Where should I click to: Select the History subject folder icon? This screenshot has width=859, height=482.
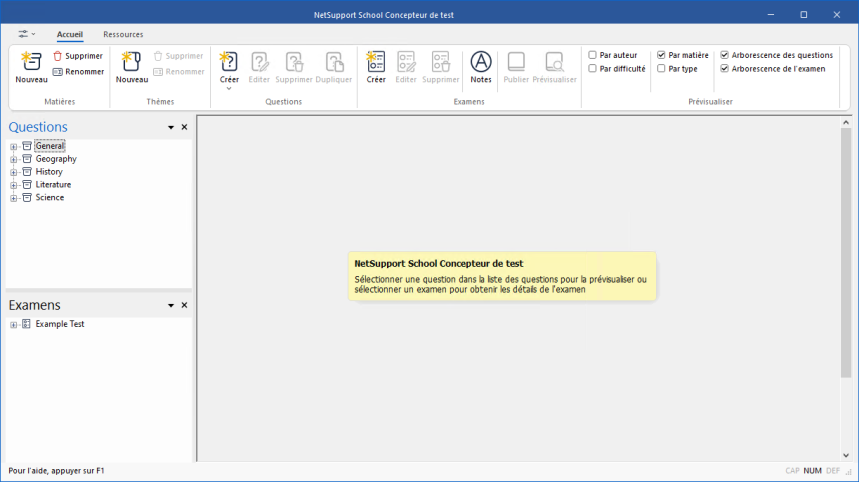[x=27, y=172]
